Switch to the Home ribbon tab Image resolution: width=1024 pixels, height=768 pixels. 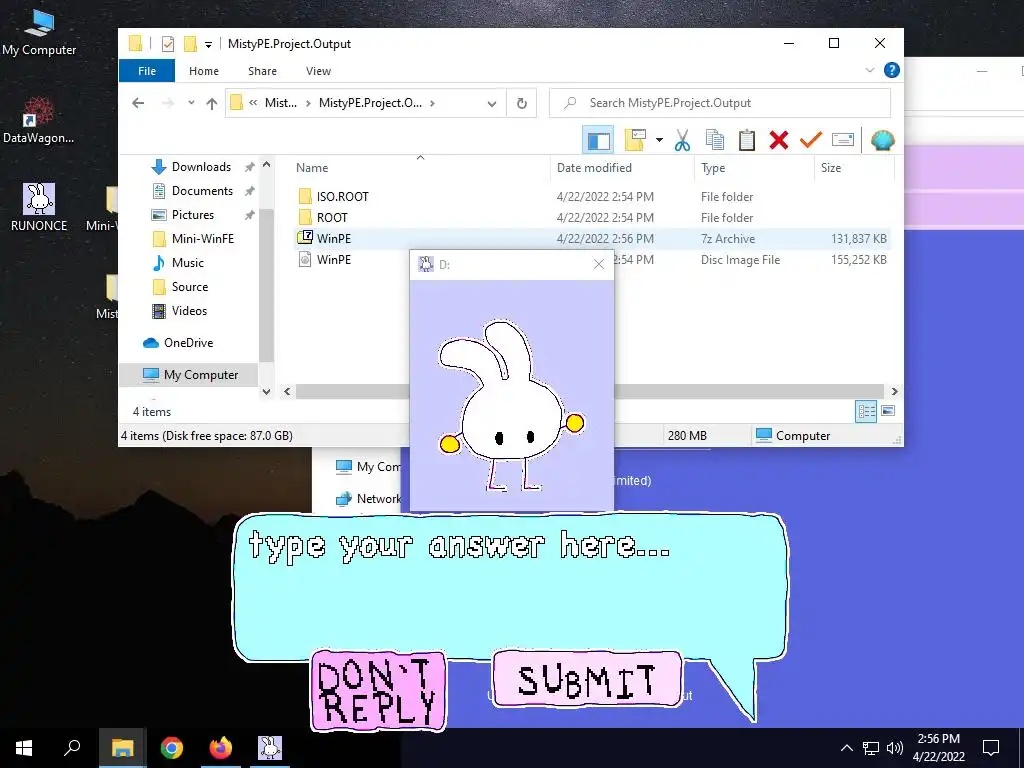pos(204,71)
